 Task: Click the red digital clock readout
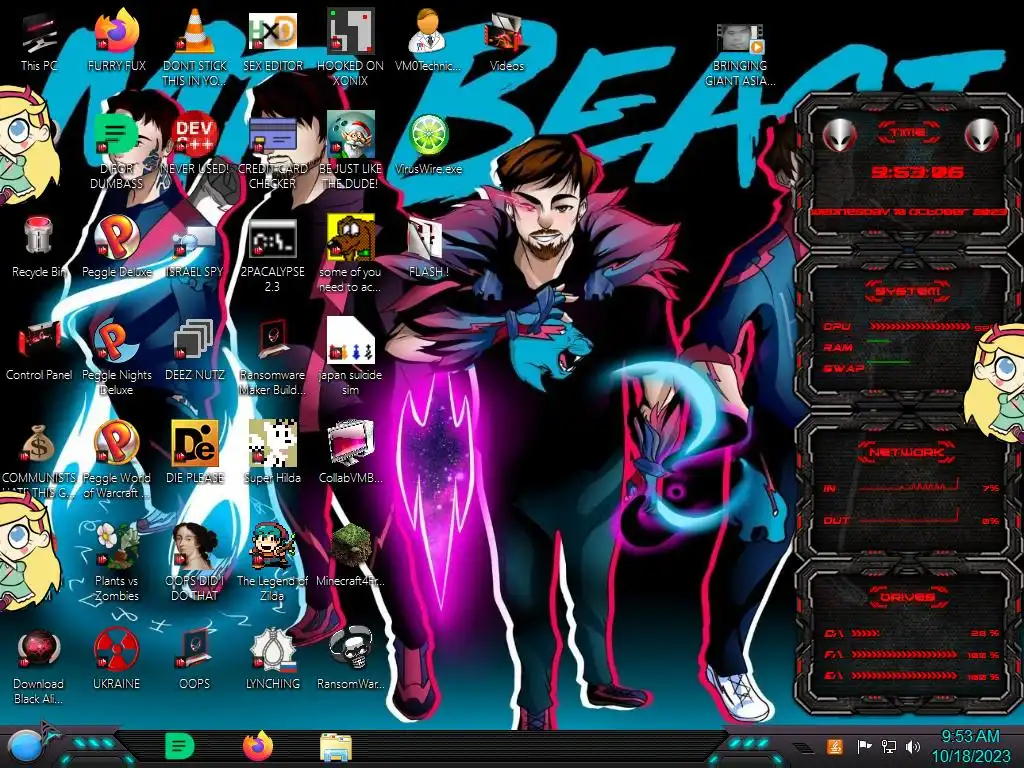point(917,172)
